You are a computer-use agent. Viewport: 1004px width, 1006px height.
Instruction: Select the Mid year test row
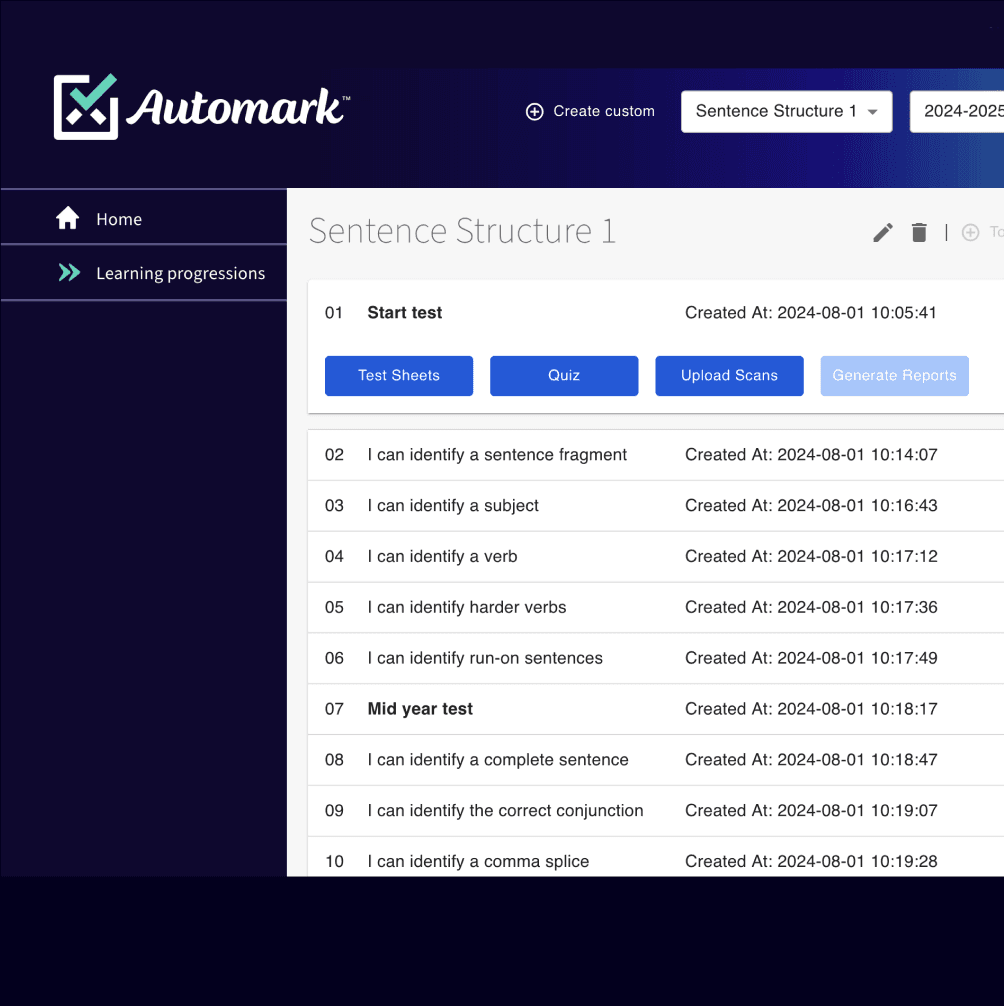click(419, 708)
